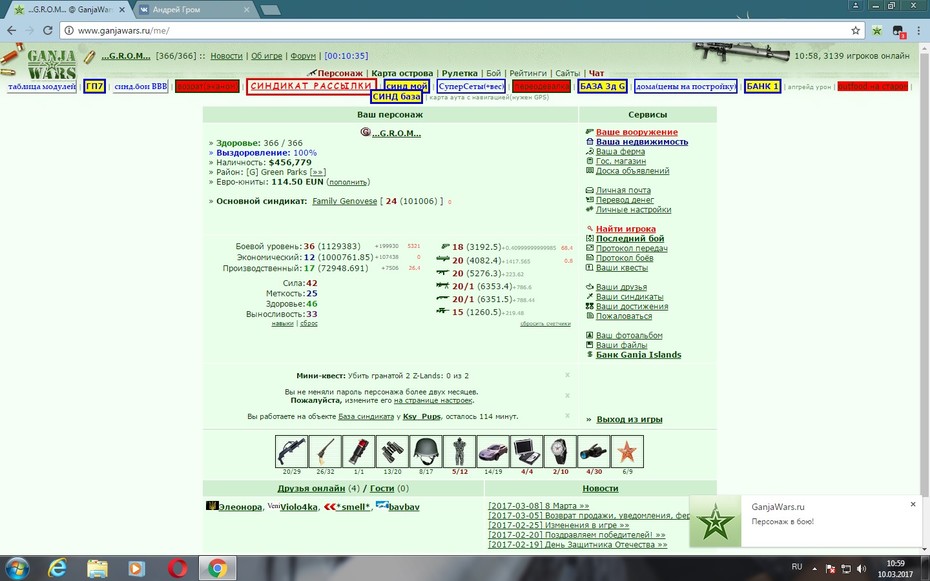This screenshot has height=581, width=930.
Task: Click Выход из игры link
Action: tap(629, 419)
